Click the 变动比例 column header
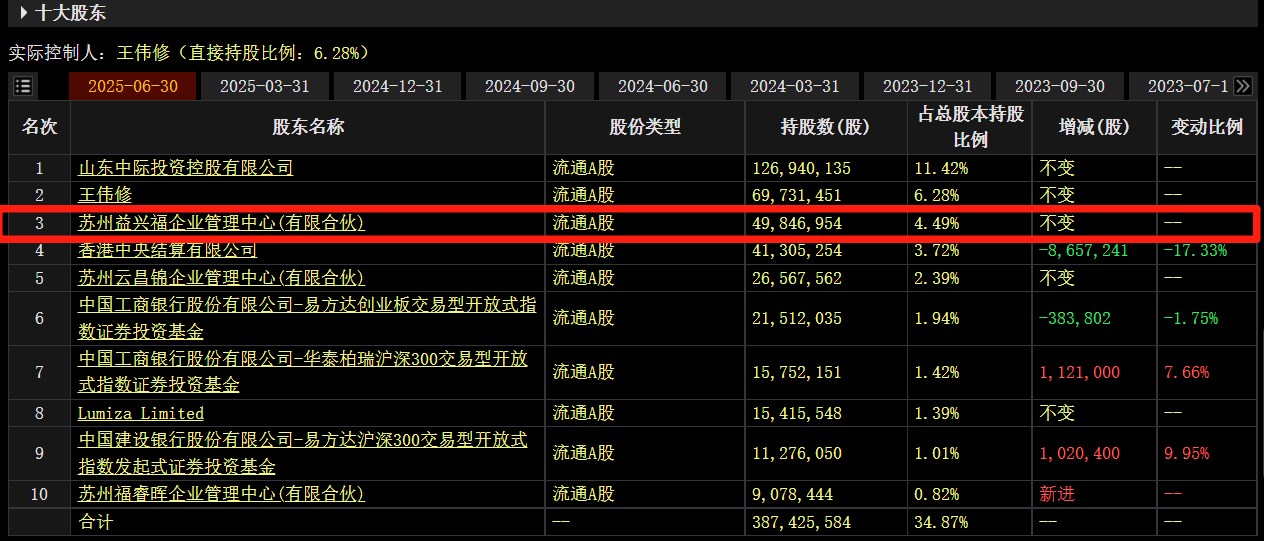 [1207, 127]
